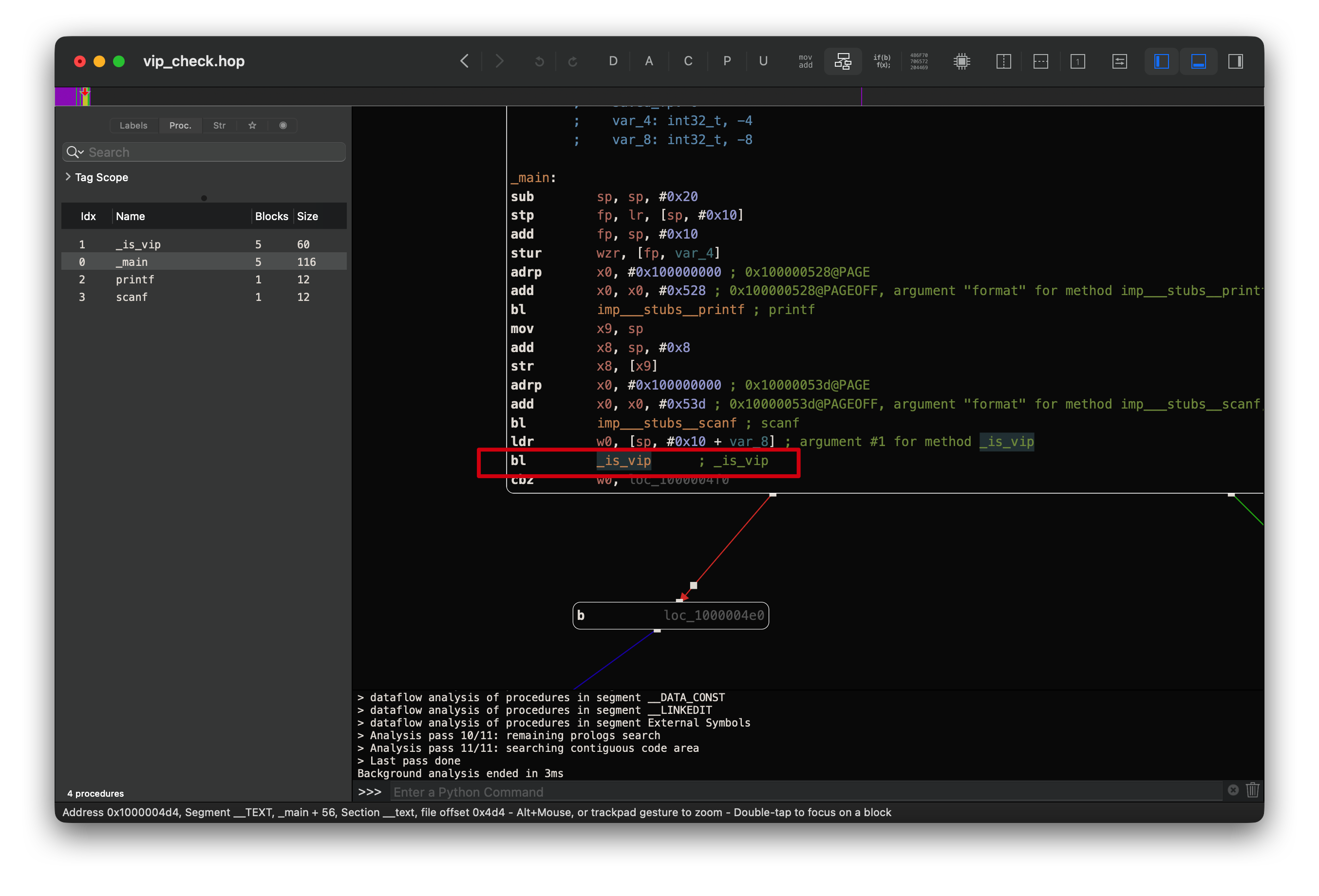This screenshot has width=1319, height=896.
Task: Mark selection as procedure with P
Action: (726, 61)
